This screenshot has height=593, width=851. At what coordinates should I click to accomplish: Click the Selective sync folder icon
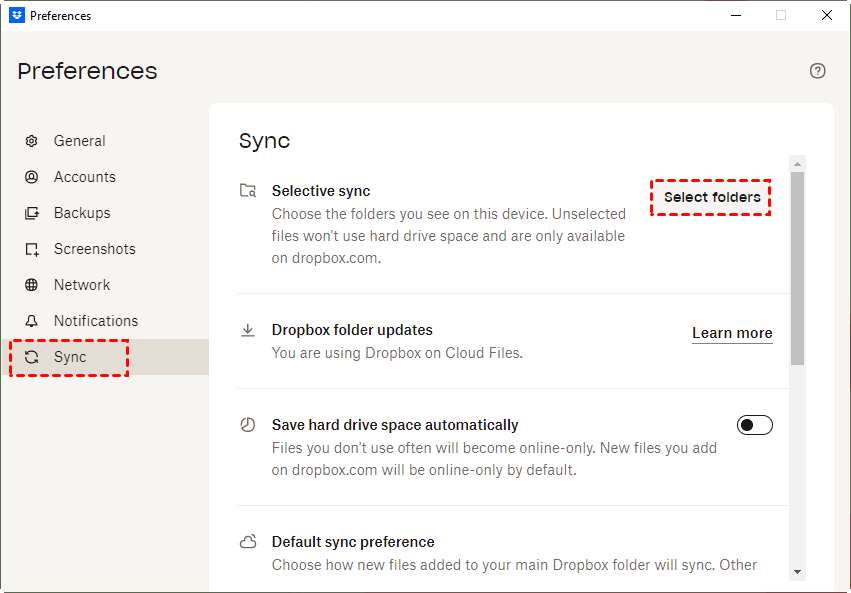coord(248,190)
